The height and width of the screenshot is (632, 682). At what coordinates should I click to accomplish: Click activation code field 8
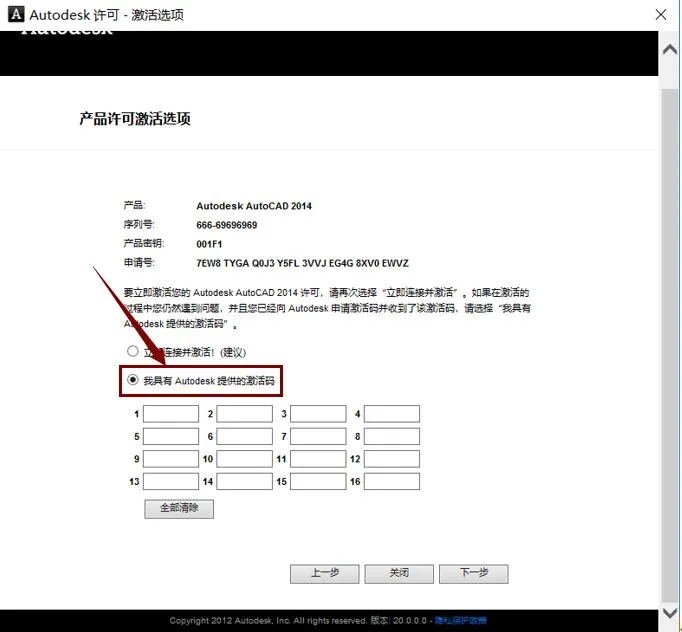pyautogui.click(x=392, y=436)
